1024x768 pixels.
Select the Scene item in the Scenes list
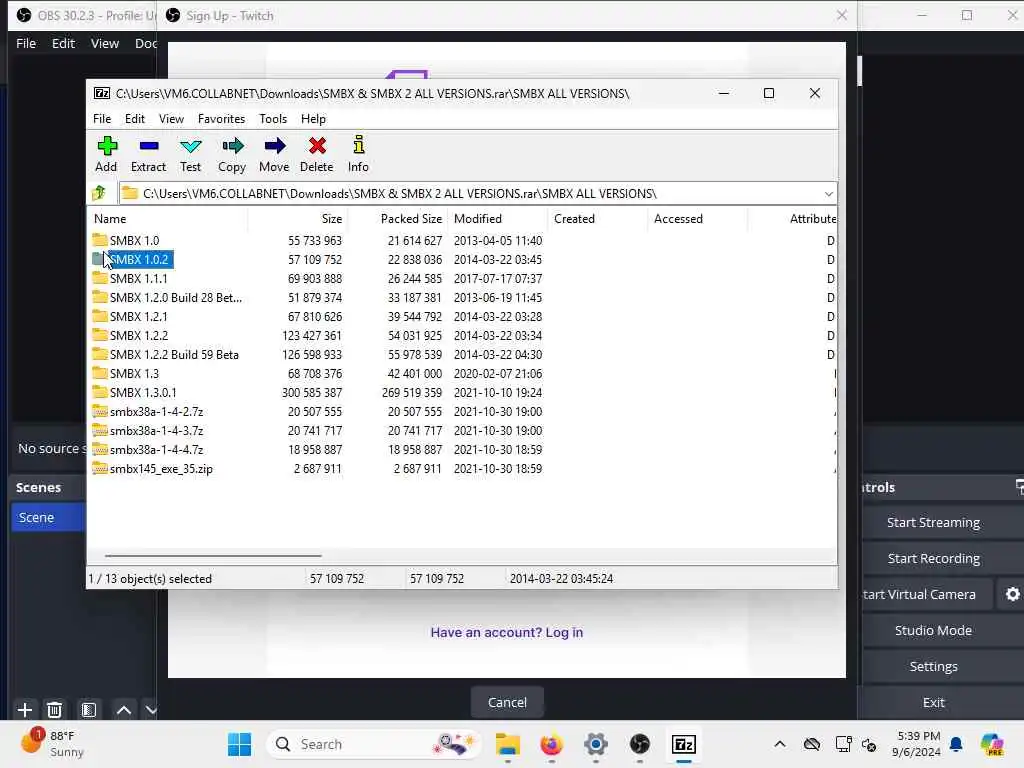pyautogui.click(x=48, y=517)
